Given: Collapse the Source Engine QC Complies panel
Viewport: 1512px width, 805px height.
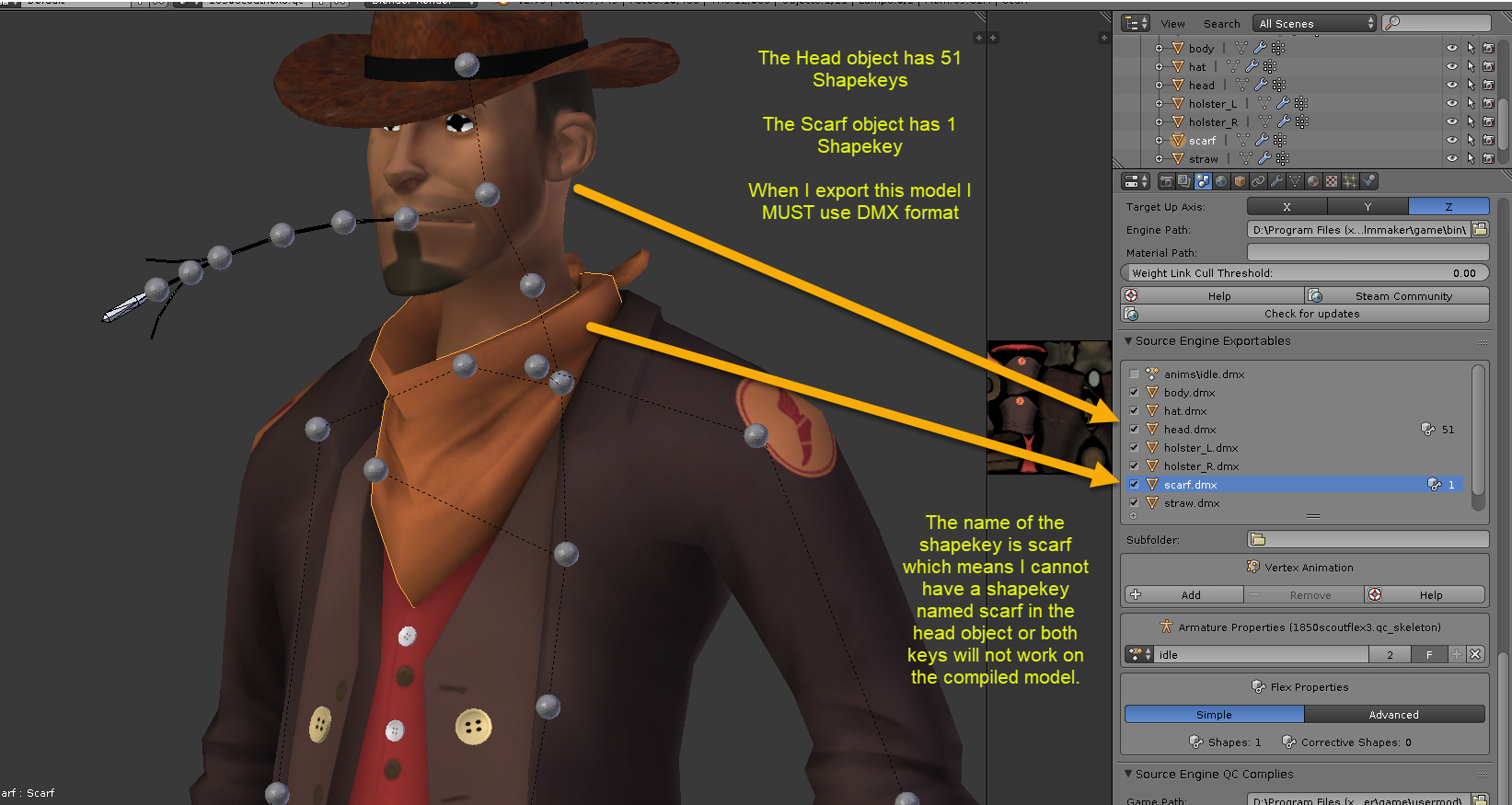Looking at the screenshot, I should click(1129, 775).
